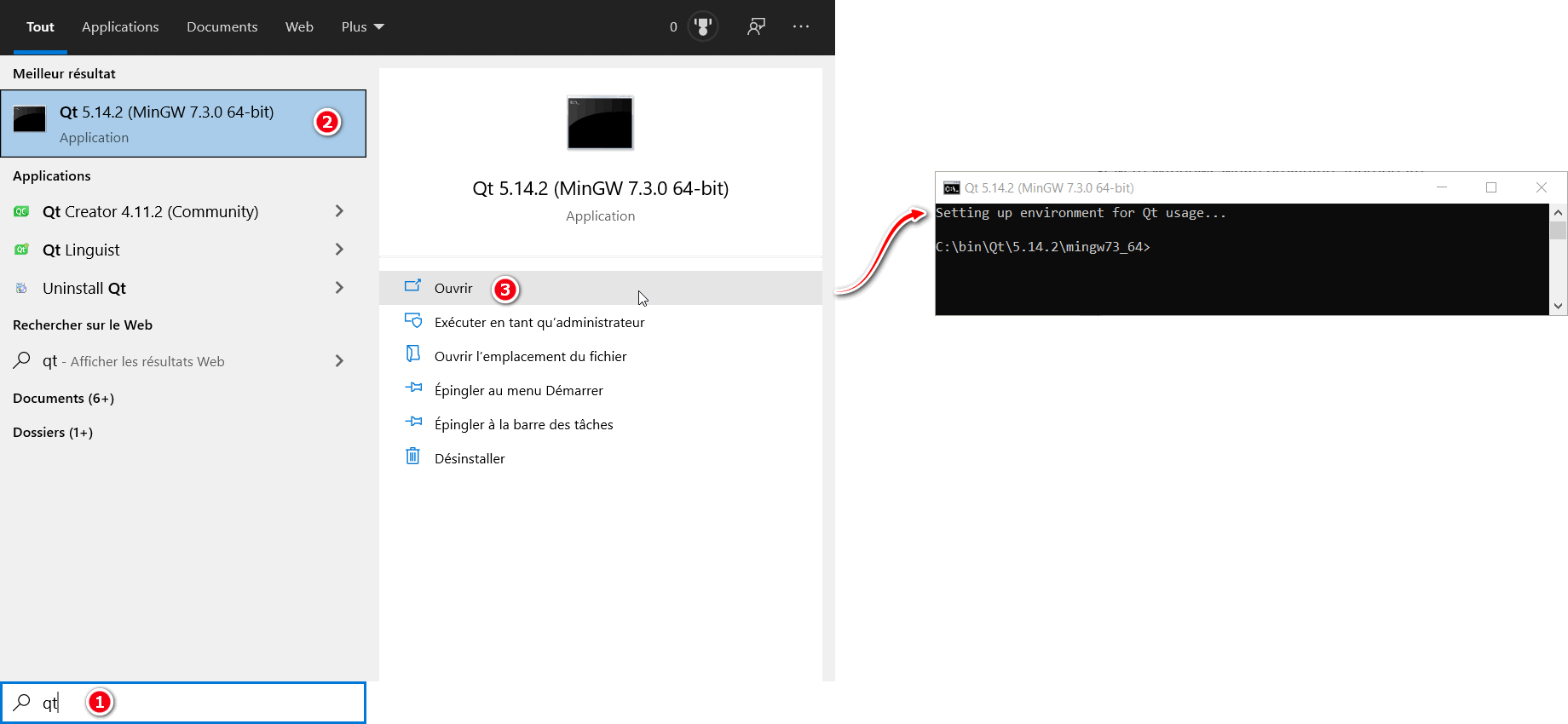Expand Qt Creator 4.11.2 options chevron
1568x724 pixels.
tap(339, 211)
